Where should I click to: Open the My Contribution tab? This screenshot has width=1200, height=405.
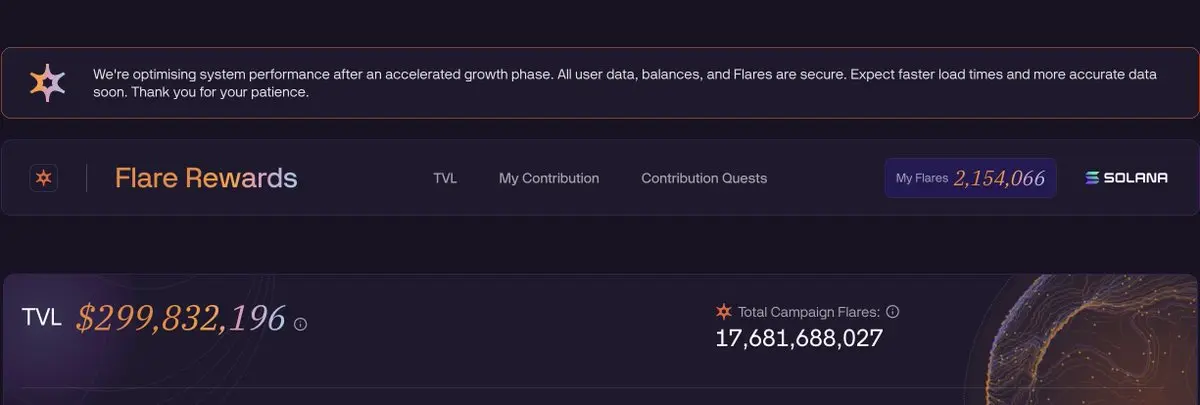click(549, 178)
